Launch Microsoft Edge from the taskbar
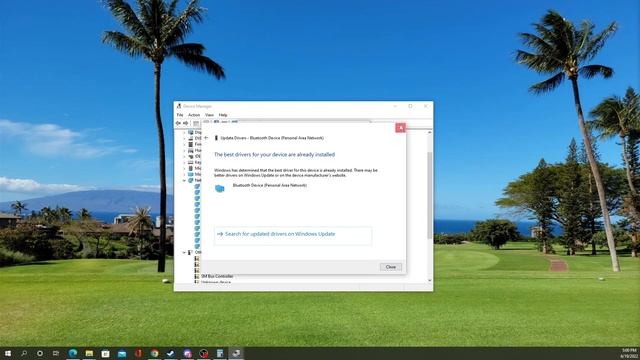 73,353
